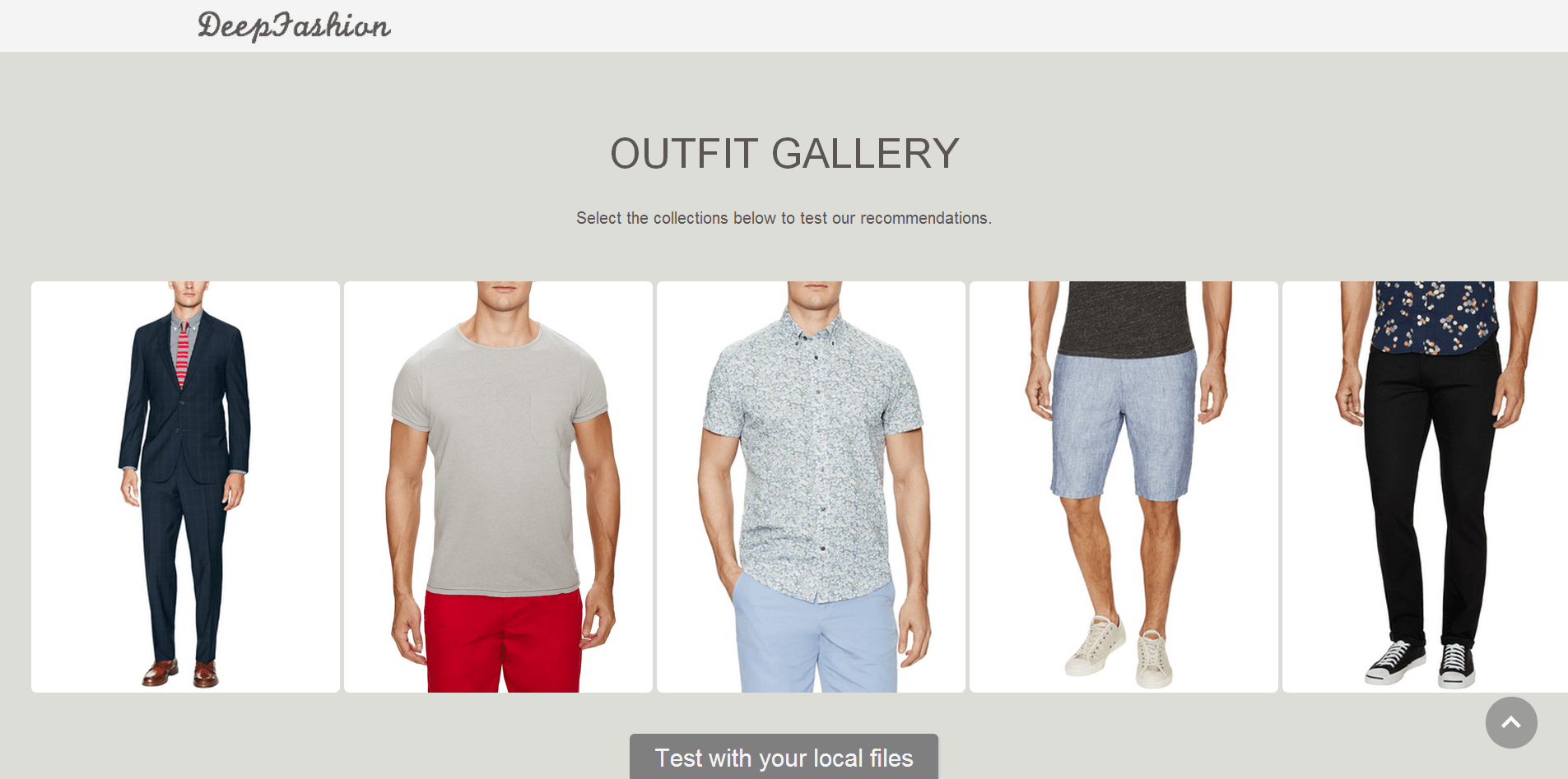Click the navy floral shirt in last outfit

(x=1434, y=317)
